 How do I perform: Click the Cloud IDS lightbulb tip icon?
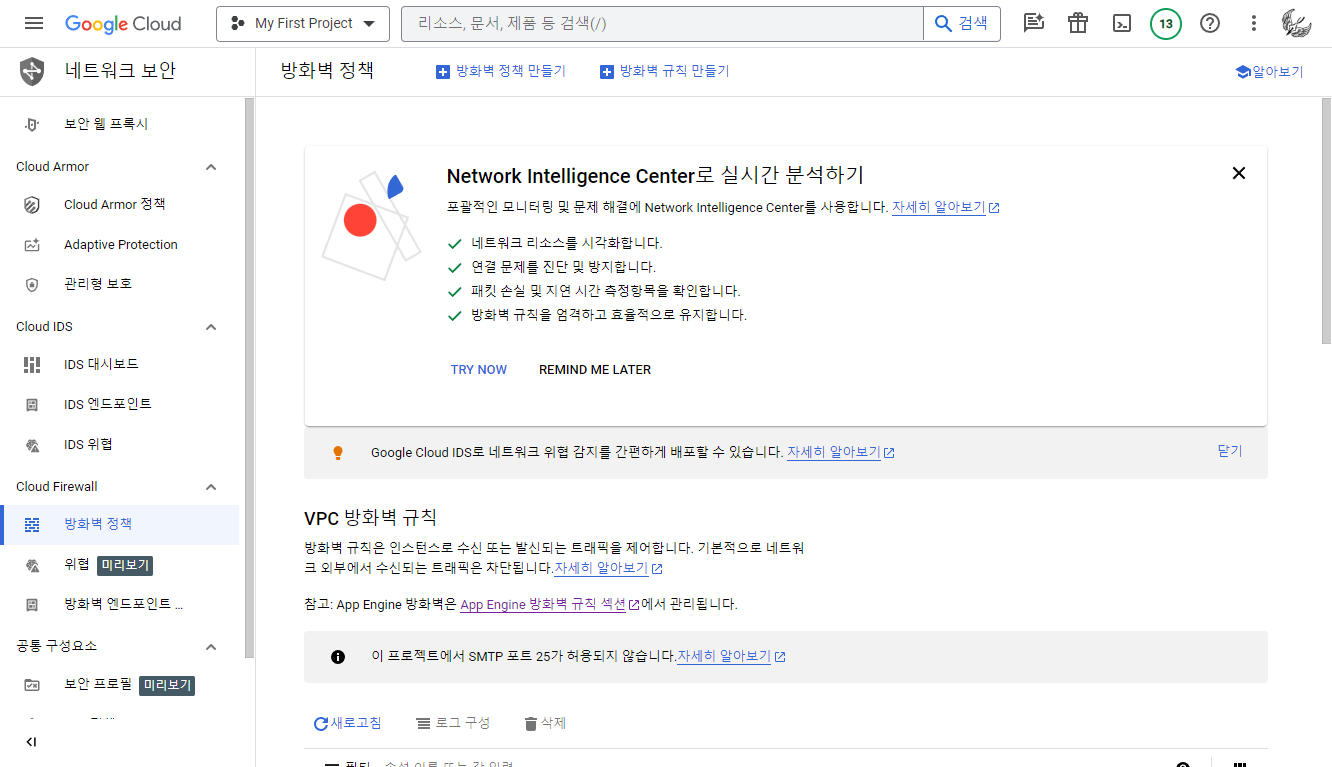click(338, 453)
